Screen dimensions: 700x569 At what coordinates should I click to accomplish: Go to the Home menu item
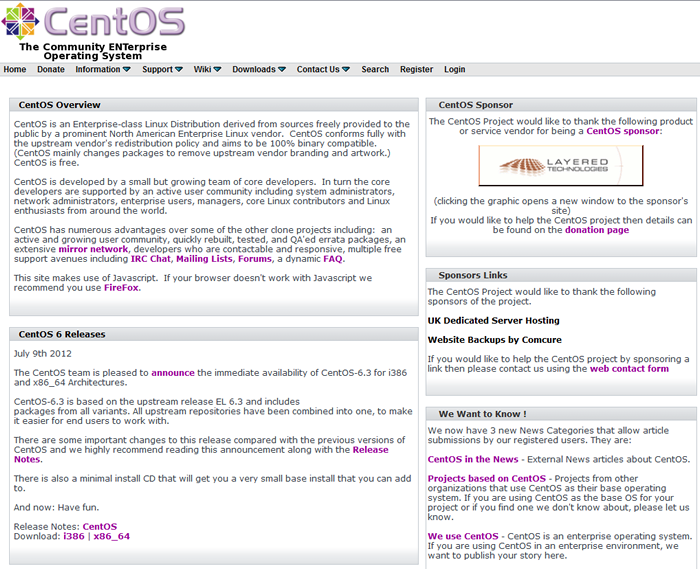coord(15,69)
